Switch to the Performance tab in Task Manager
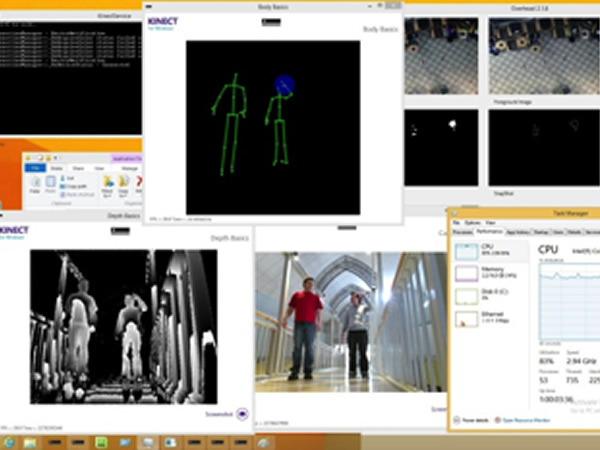600x450 pixels. pyautogui.click(x=489, y=232)
